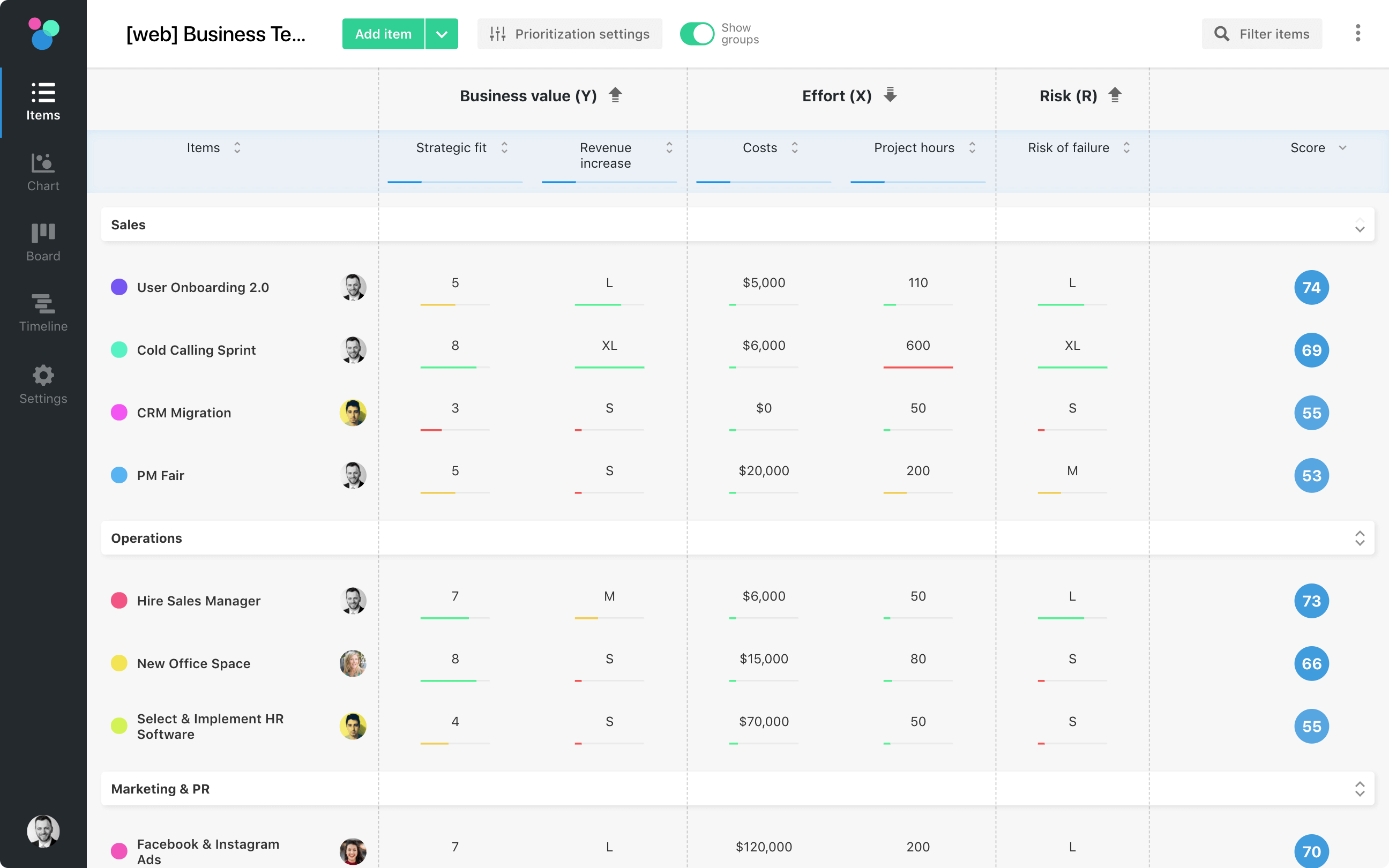Open the Add item dropdown arrow
The image size is (1389, 868).
442,34
